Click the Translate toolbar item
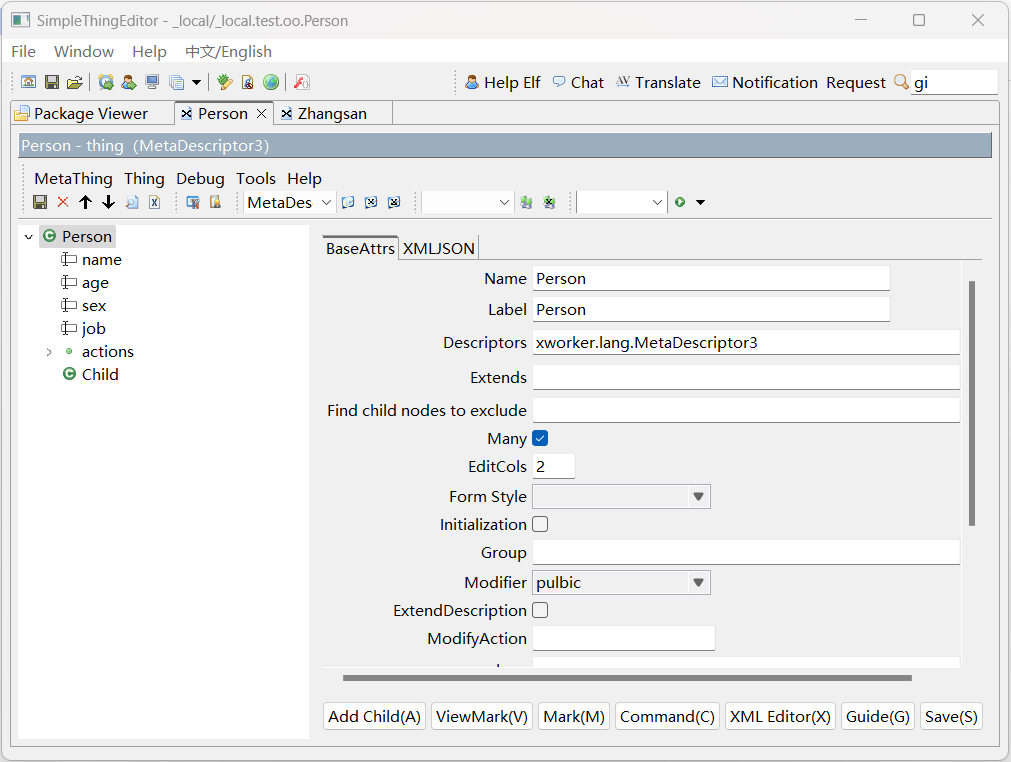Viewport: 1011px width, 762px height. point(657,82)
